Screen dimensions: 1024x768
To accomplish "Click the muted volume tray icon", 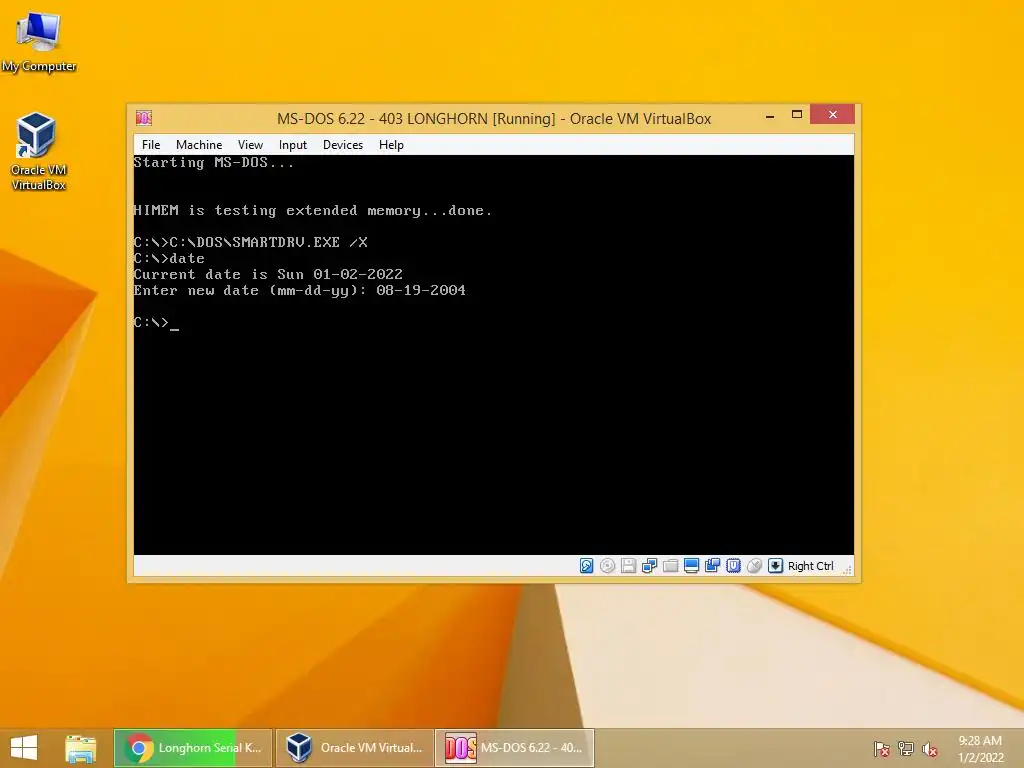I will [930, 749].
